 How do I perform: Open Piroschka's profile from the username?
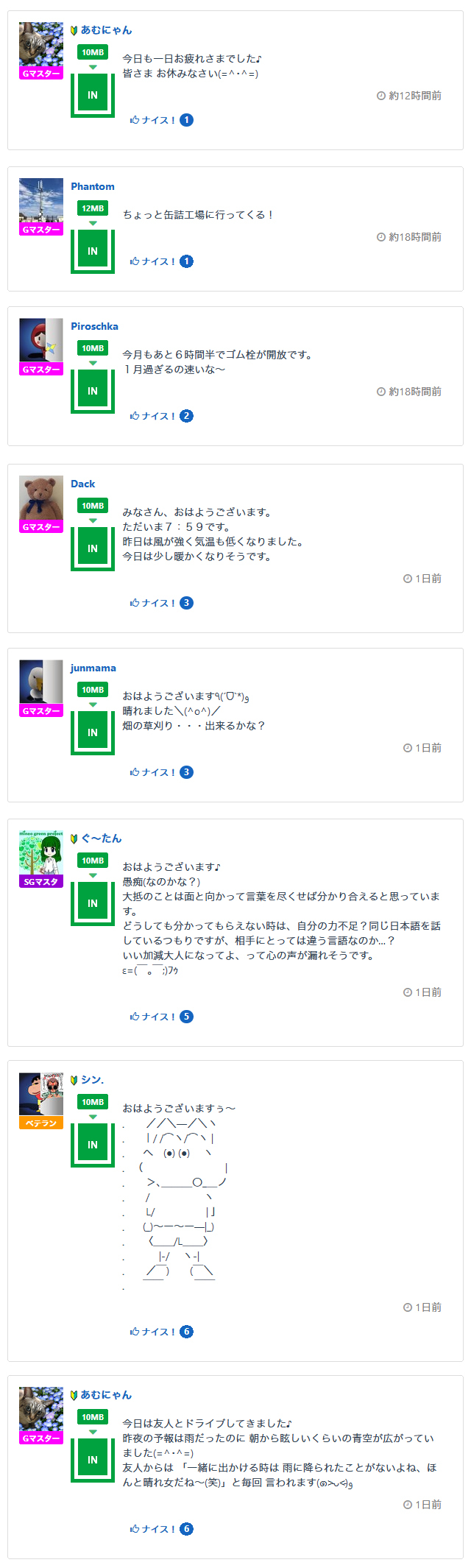[94, 326]
